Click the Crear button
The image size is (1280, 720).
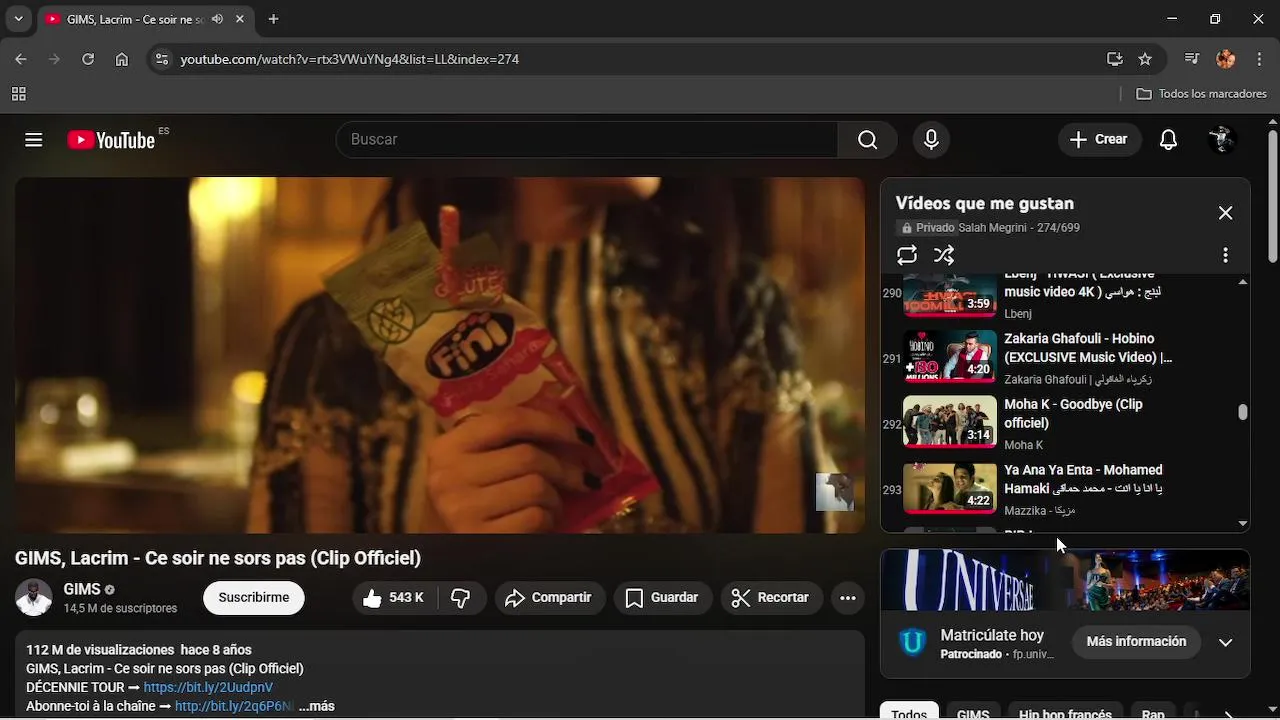1099,140
